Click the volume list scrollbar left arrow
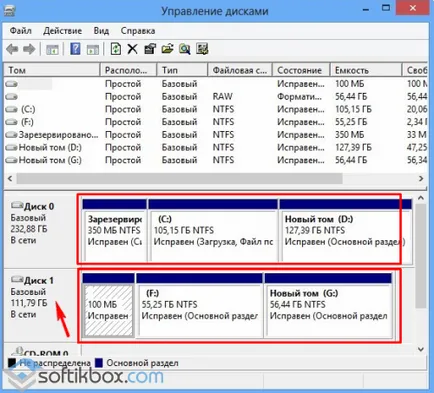The image size is (434, 393). point(10,179)
